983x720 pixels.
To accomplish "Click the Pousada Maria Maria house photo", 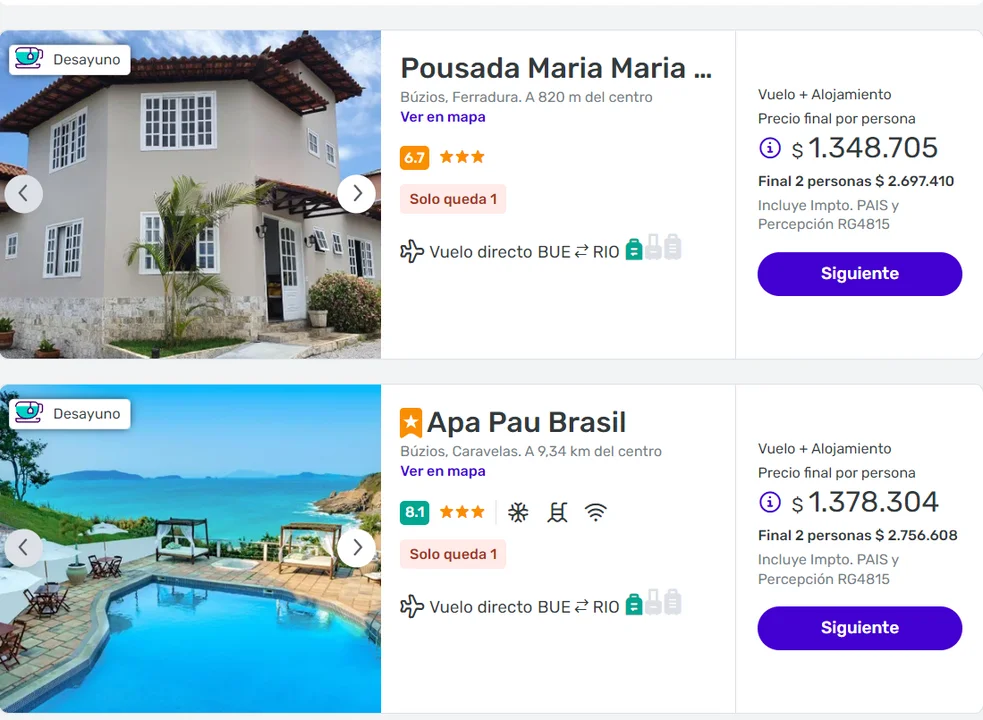I will 190,240.
